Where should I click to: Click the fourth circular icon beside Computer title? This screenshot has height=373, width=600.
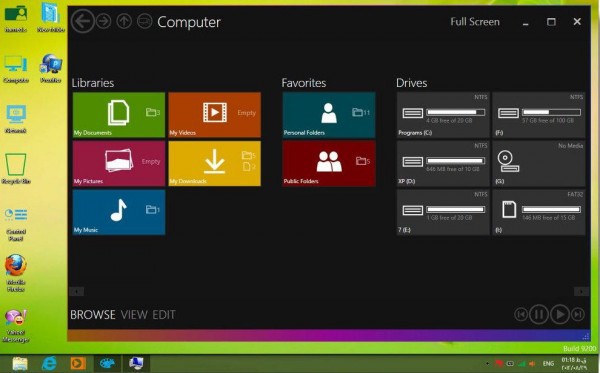pyautogui.click(x=145, y=21)
